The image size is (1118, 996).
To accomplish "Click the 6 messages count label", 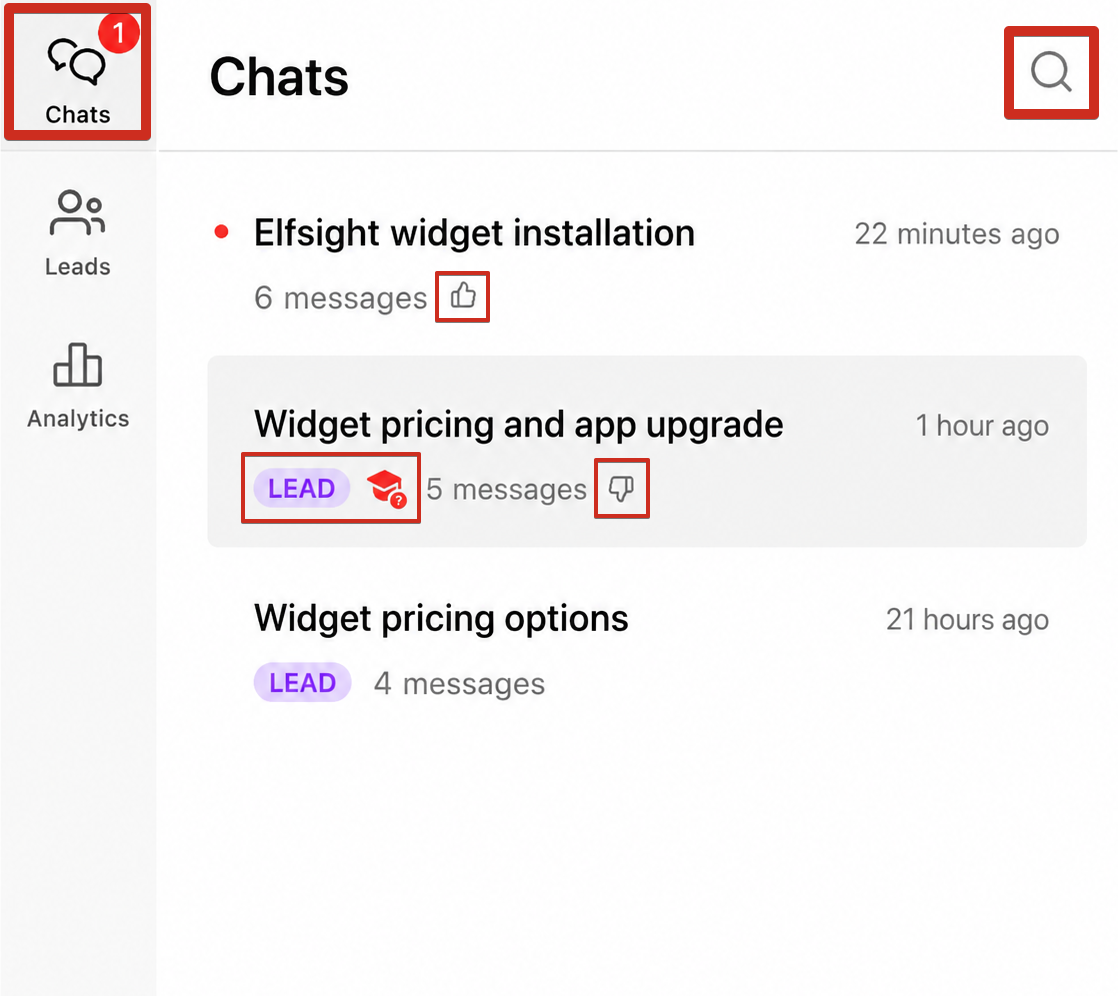I will [x=340, y=298].
